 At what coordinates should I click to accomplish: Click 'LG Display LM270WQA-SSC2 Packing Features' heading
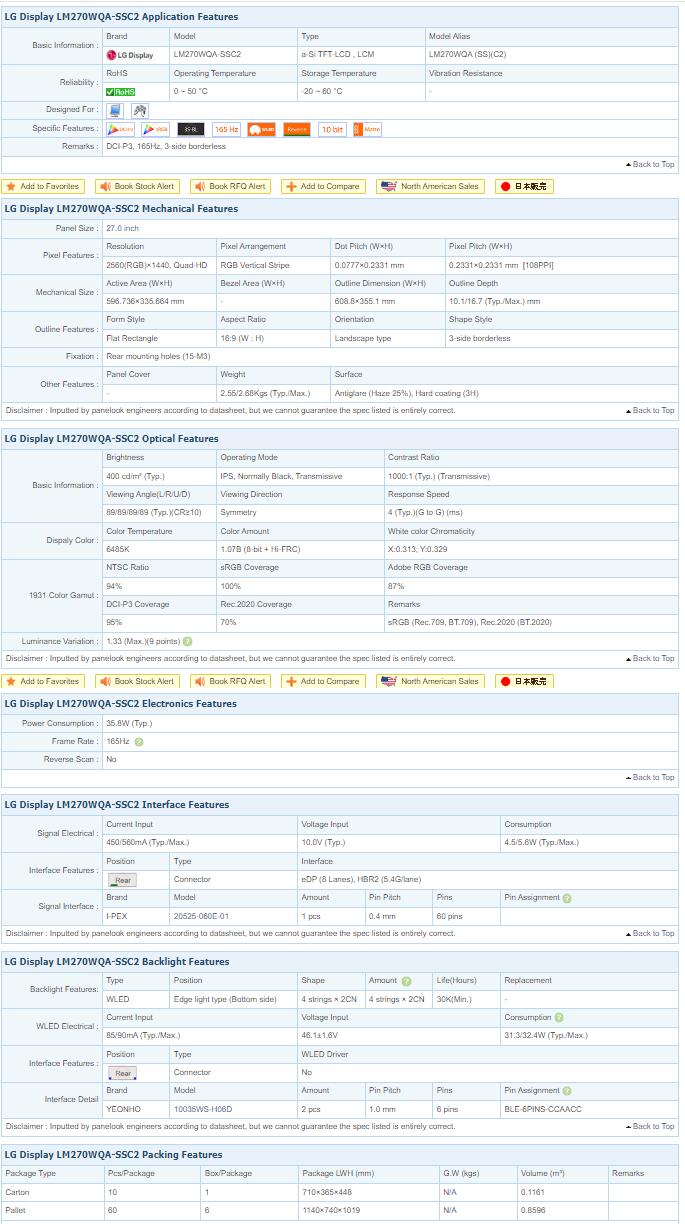(x=113, y=1155)
